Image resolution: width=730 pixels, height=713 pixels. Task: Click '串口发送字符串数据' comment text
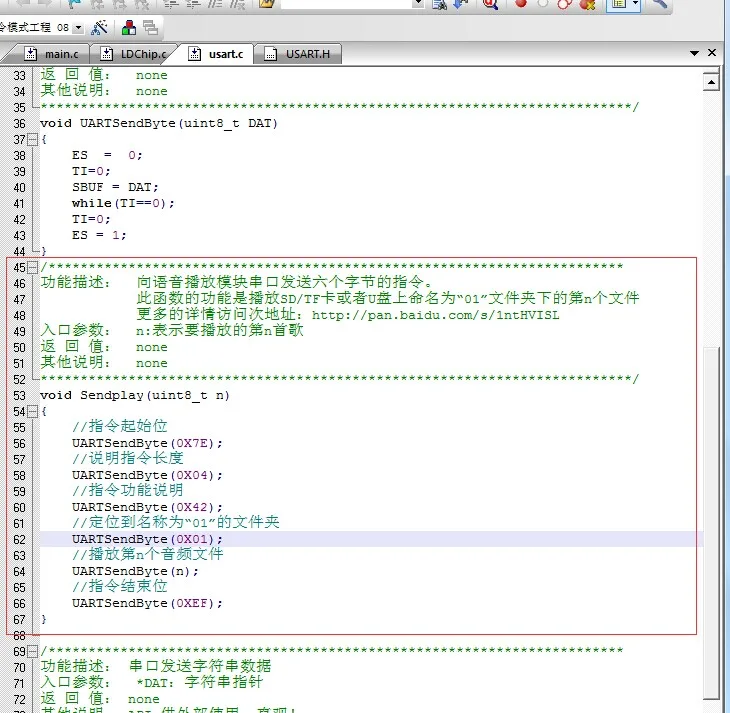coord(200,666)
